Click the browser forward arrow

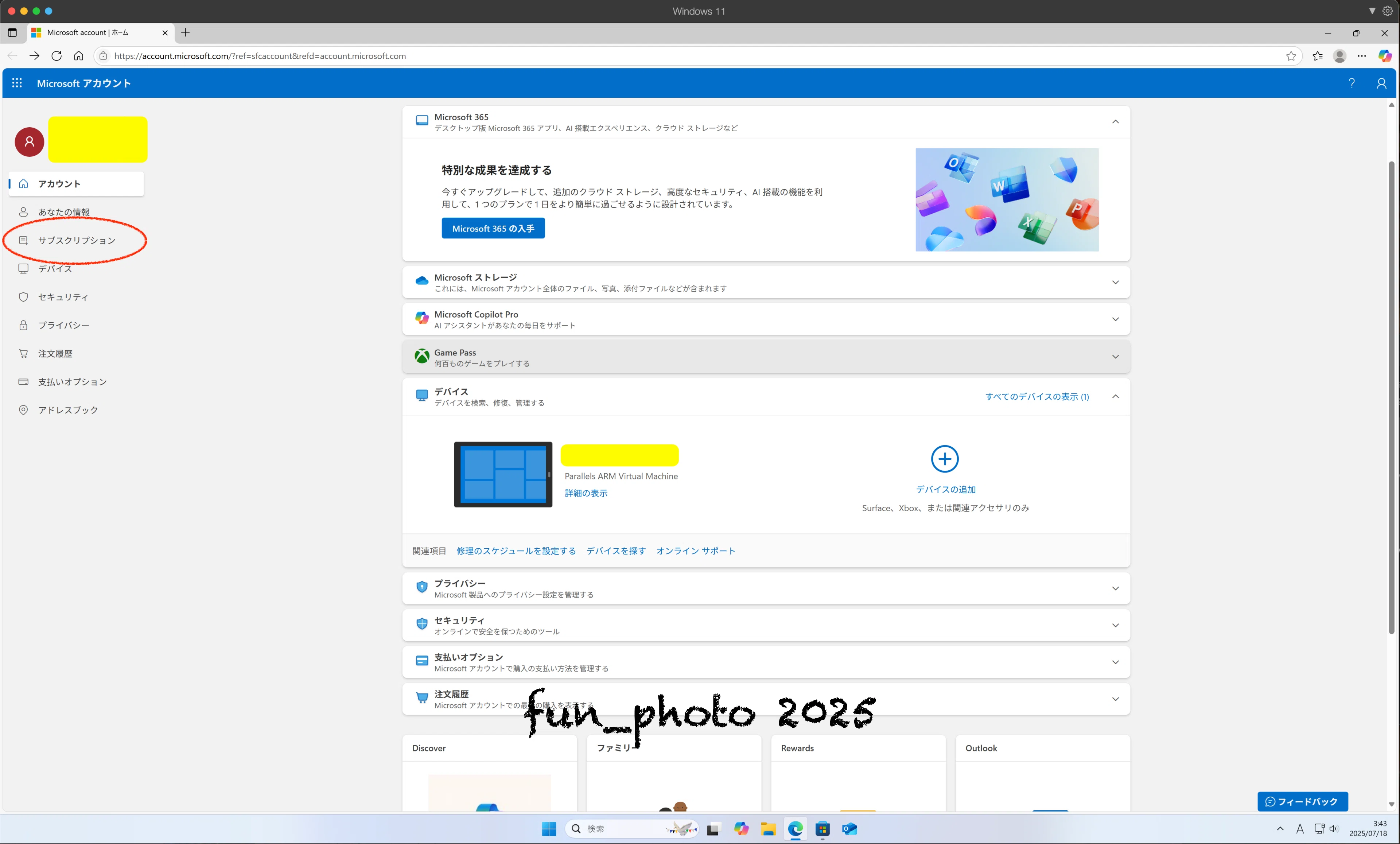34,56
